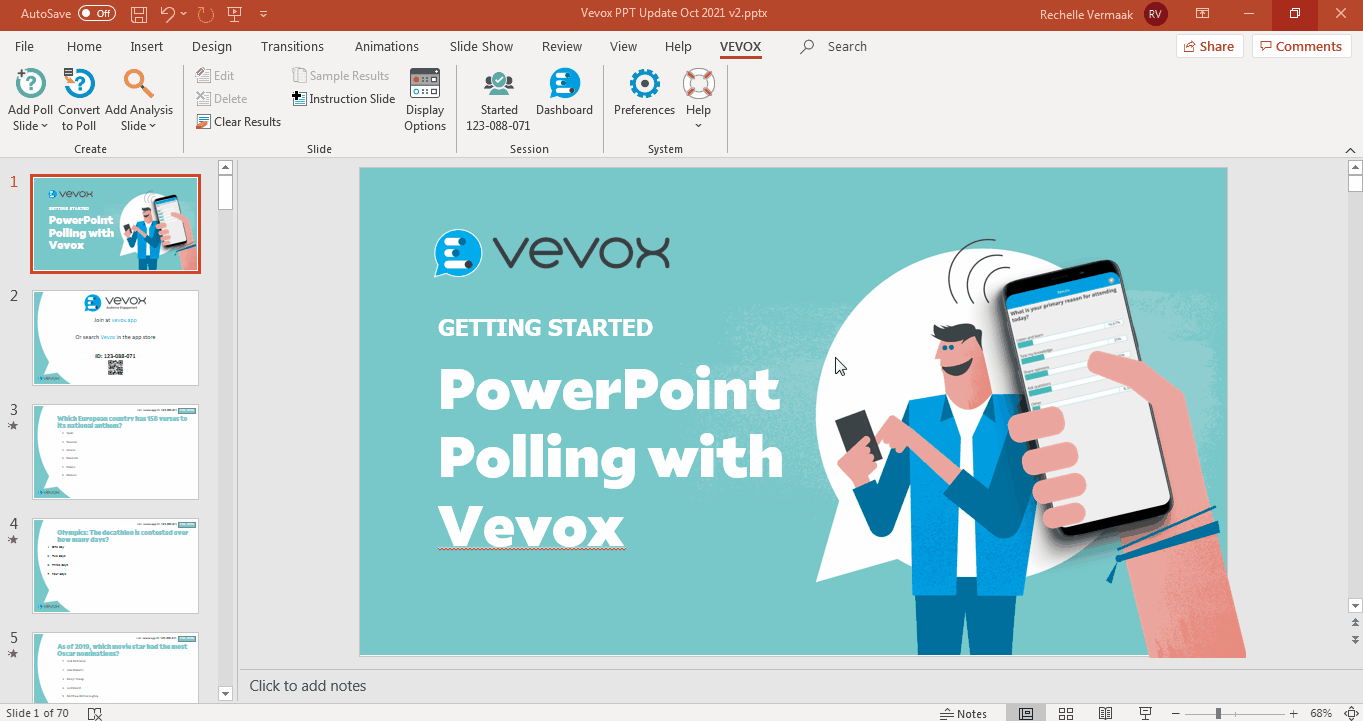Select slide 4 thumbnail

tap(115, 566)
